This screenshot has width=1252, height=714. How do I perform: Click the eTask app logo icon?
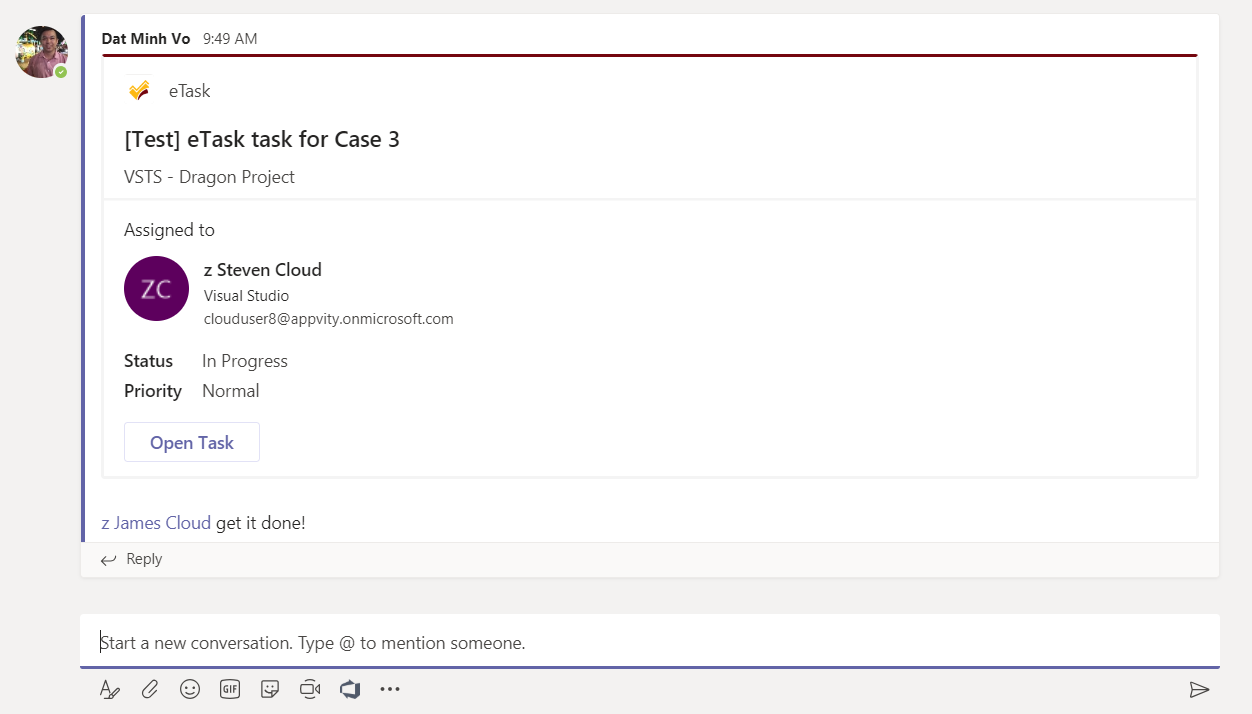coord(139,91)
